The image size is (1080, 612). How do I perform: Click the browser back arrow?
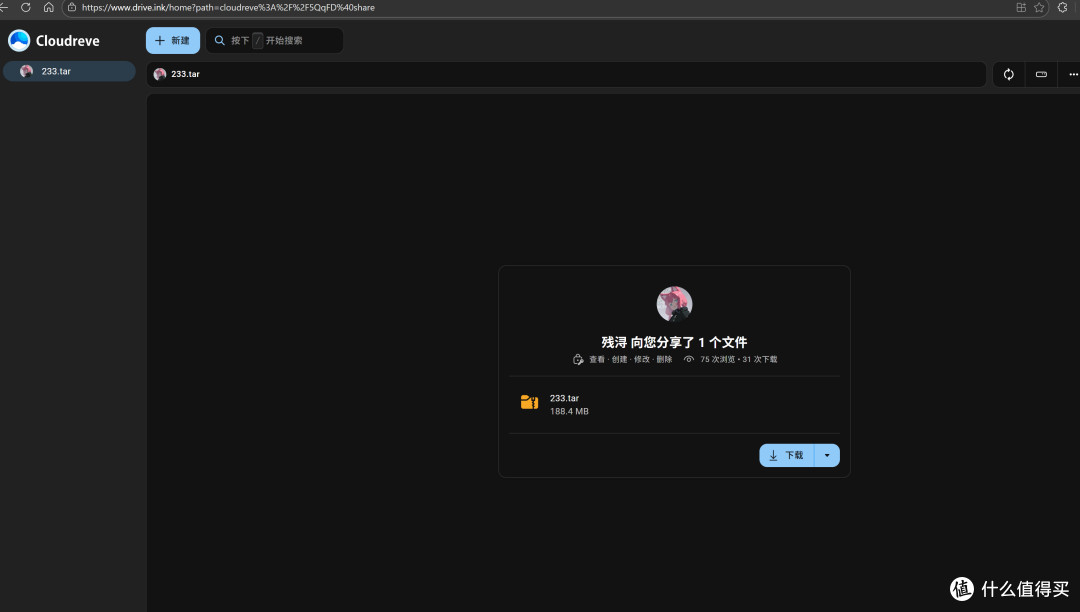4,8
